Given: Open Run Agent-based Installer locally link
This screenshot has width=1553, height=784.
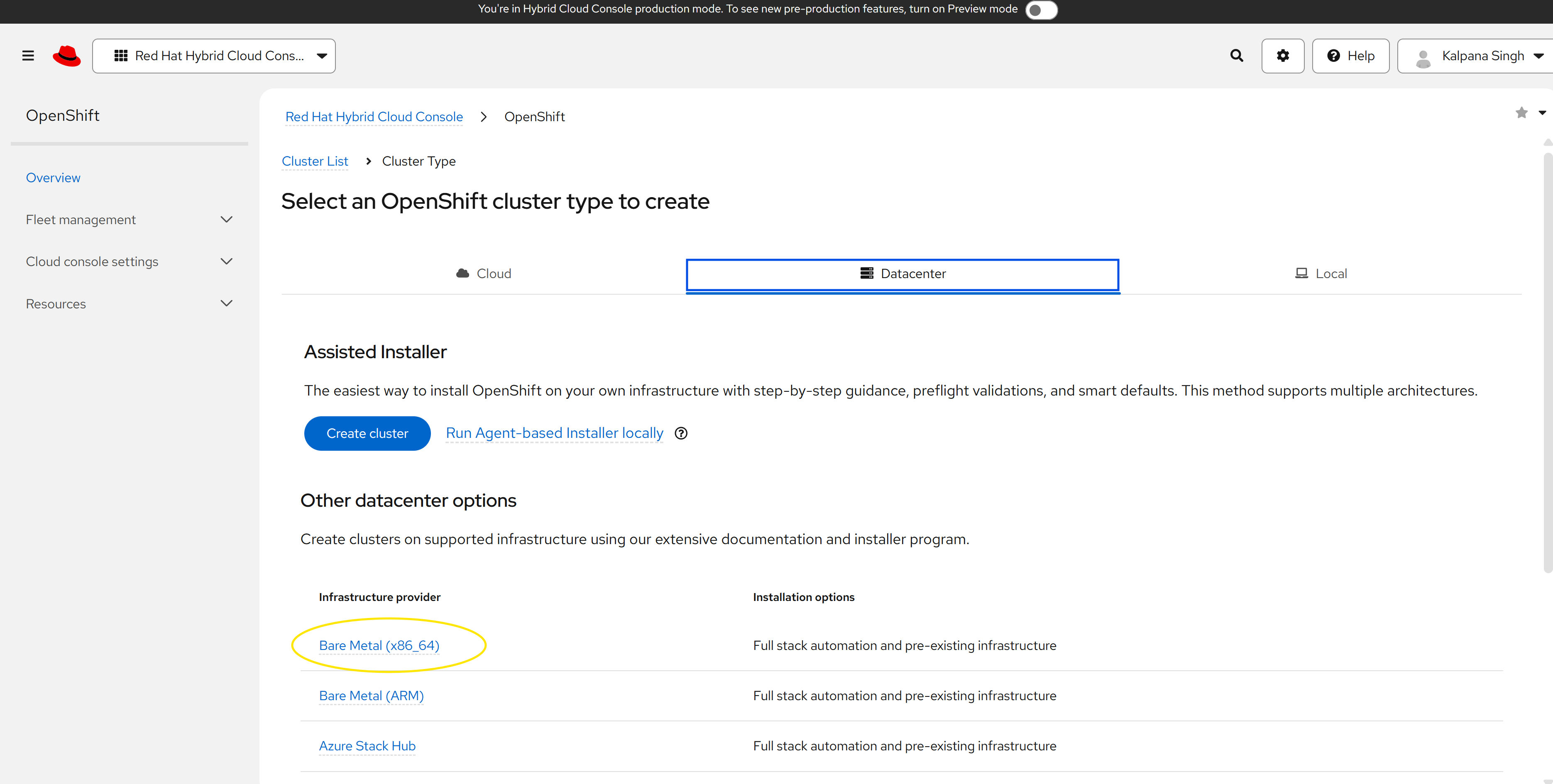Looking at the screenshot, I should click(554, 433).
